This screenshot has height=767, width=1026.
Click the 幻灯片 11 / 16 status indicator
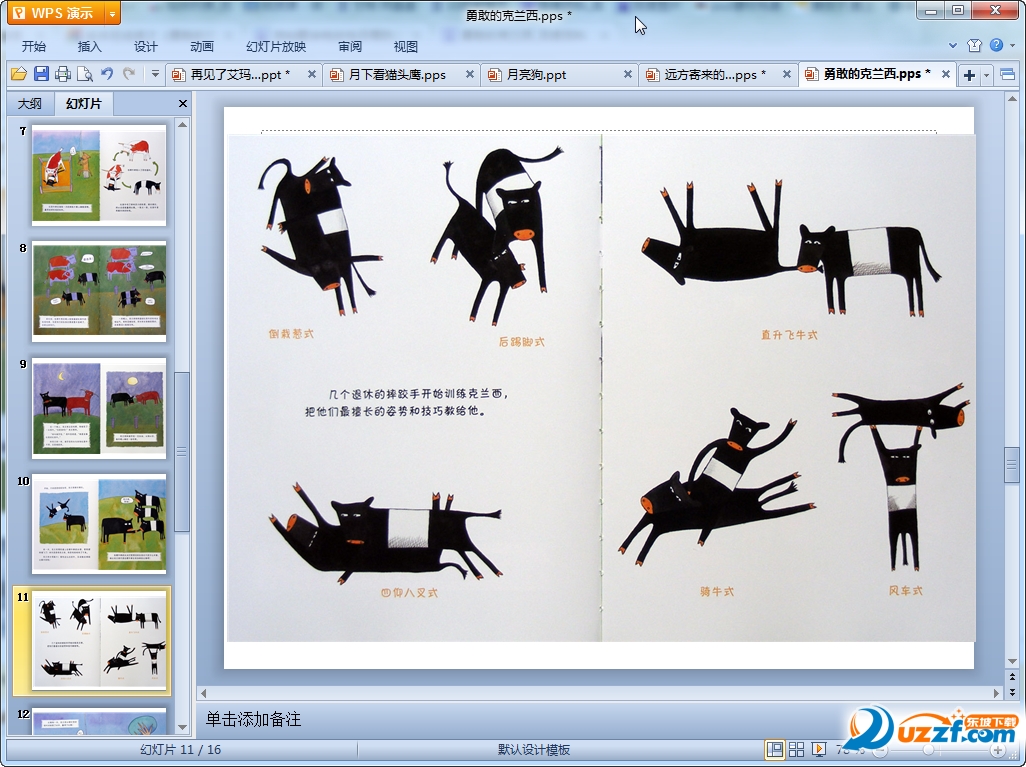pos(181,750)
